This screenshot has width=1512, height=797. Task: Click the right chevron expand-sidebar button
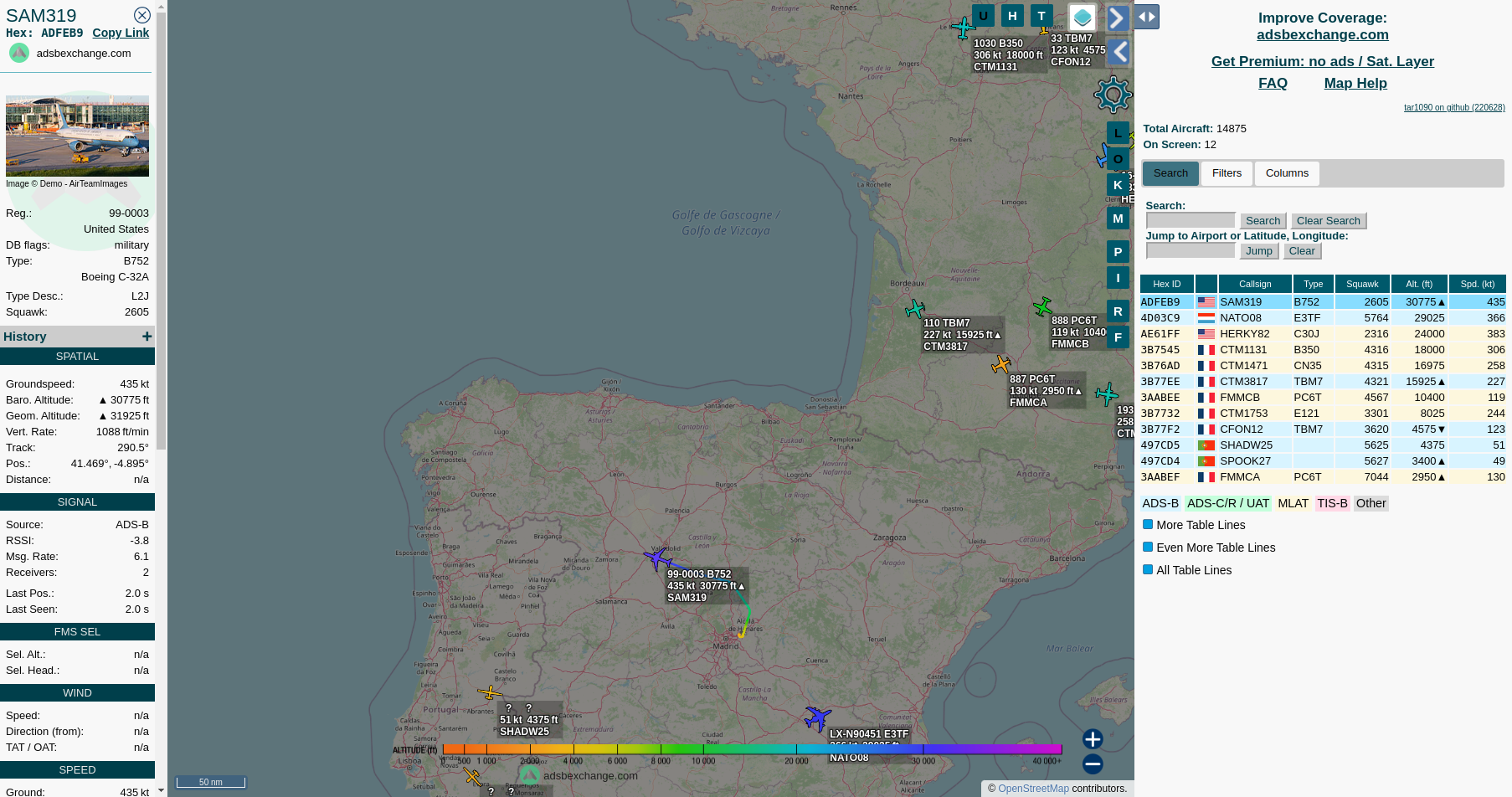coord(1119,18)
